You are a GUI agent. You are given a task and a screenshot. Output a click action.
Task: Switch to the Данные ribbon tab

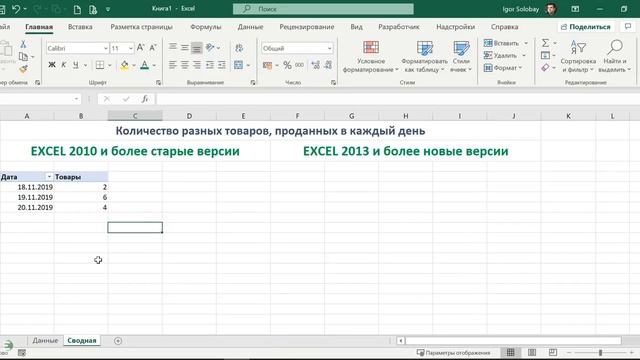[250, 27]
